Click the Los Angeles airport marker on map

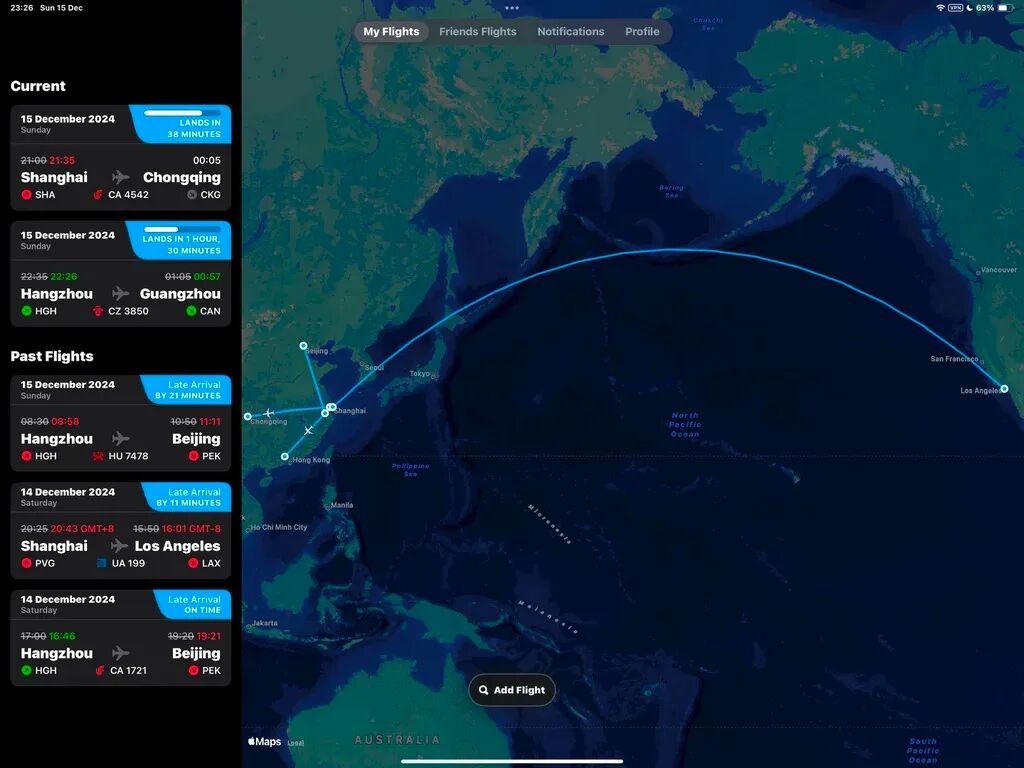(1004, 389)
